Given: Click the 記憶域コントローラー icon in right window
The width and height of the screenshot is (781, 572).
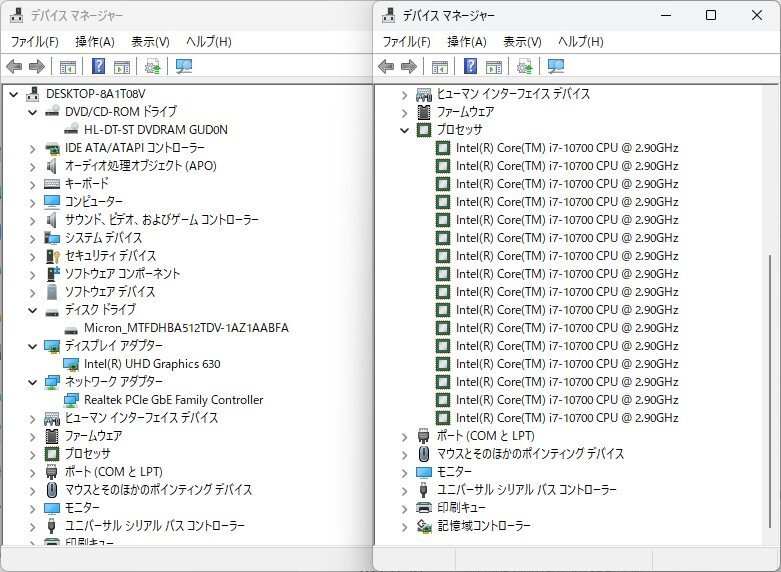Looking at the screenshot, I should (424, 526).
